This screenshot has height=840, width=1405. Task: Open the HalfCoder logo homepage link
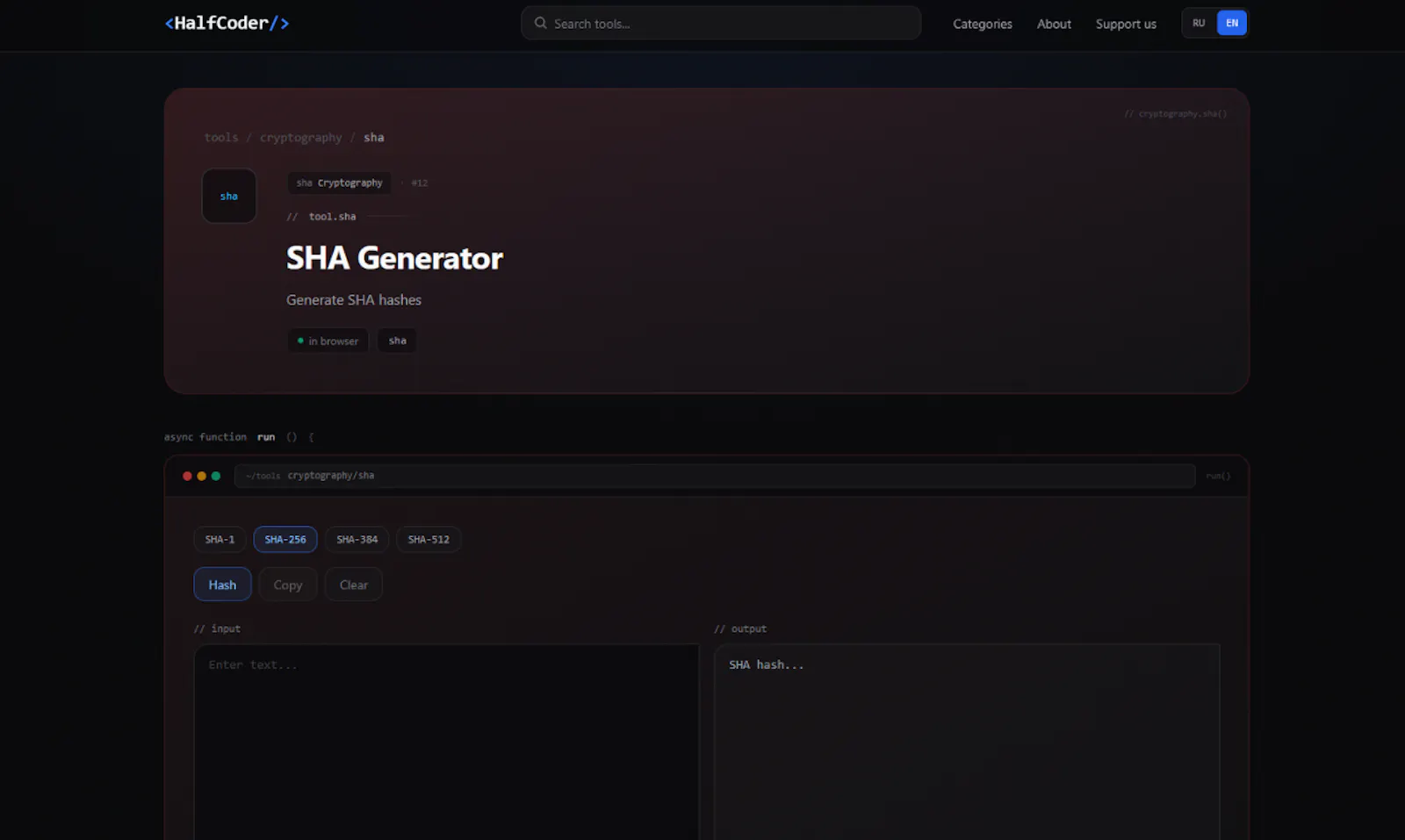(227, 24)
